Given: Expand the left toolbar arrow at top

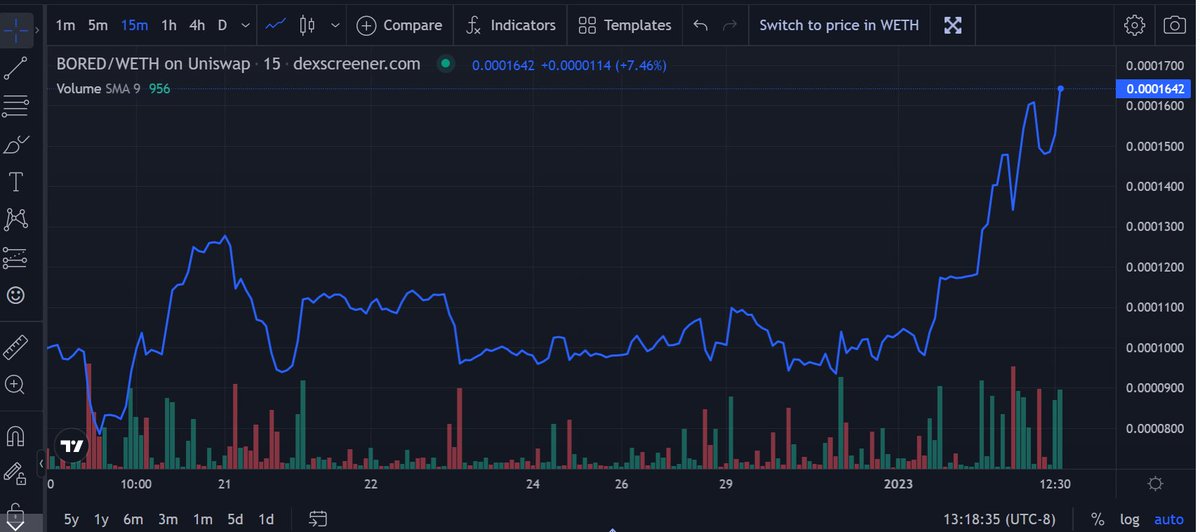Looking at the screenshot, I should (x=37, y=31).
